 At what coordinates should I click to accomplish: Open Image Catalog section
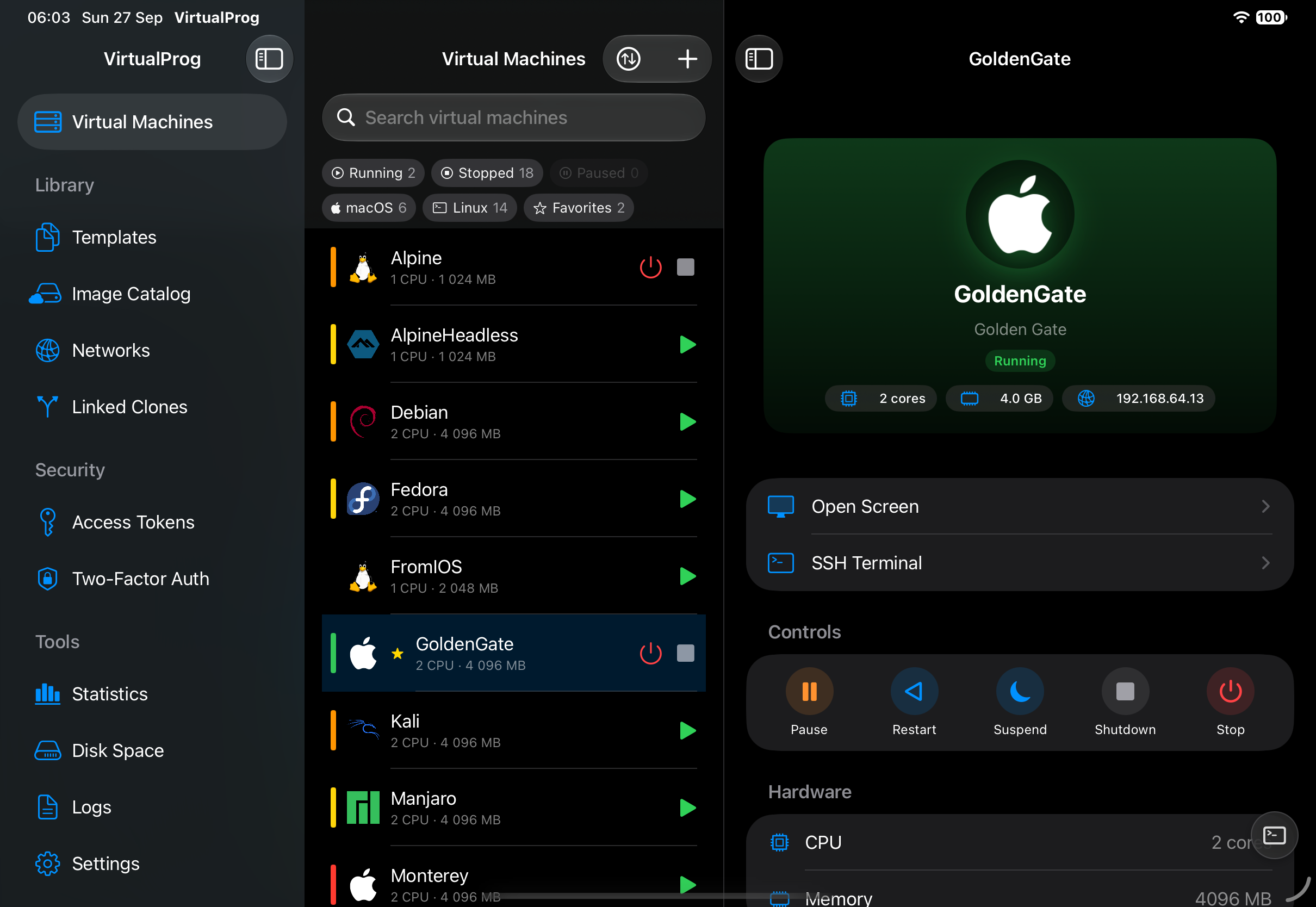(x=152, y=294)
